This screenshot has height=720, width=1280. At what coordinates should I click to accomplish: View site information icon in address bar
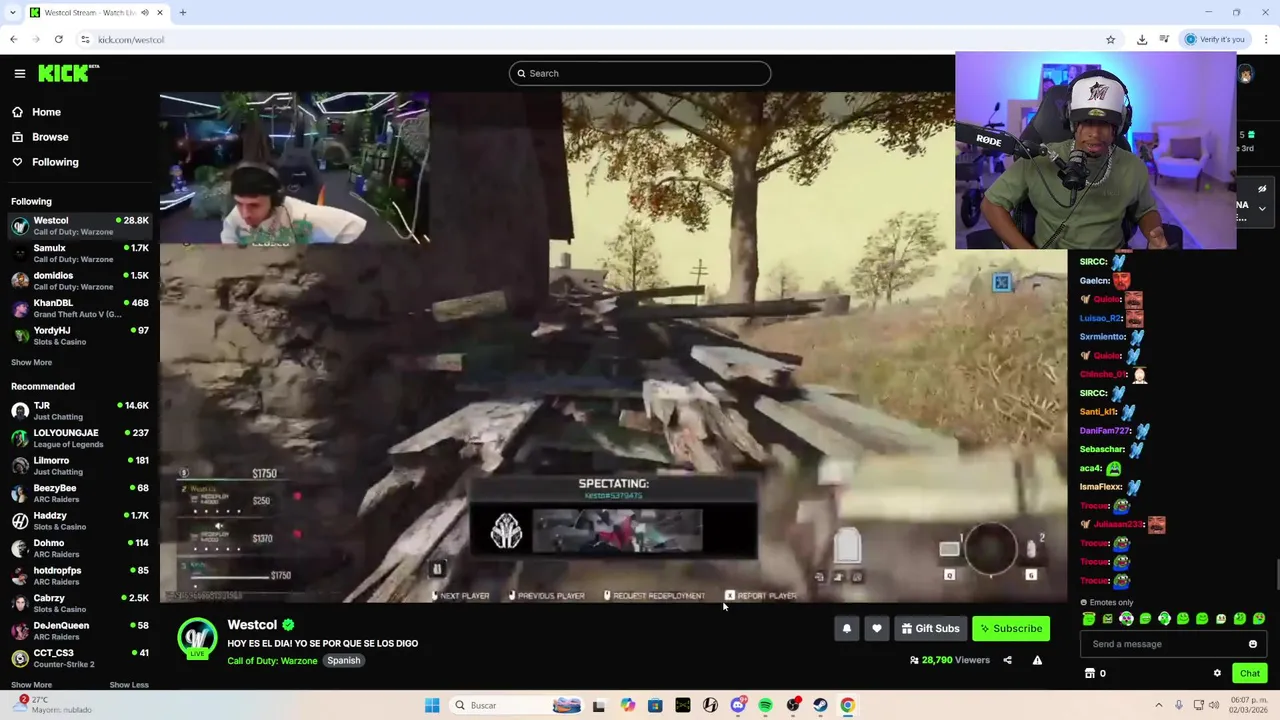pyautogui.click(x=86, y=39)
